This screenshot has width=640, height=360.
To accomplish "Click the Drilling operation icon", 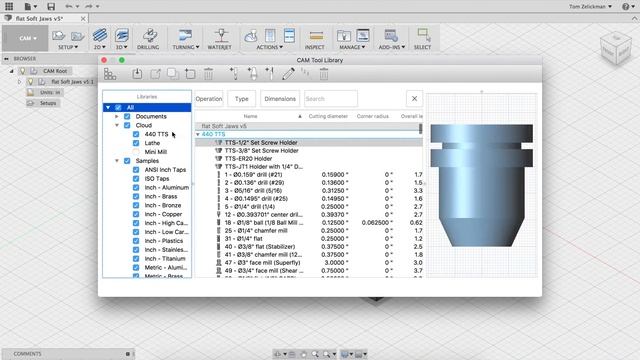I will tap(149, 35).
